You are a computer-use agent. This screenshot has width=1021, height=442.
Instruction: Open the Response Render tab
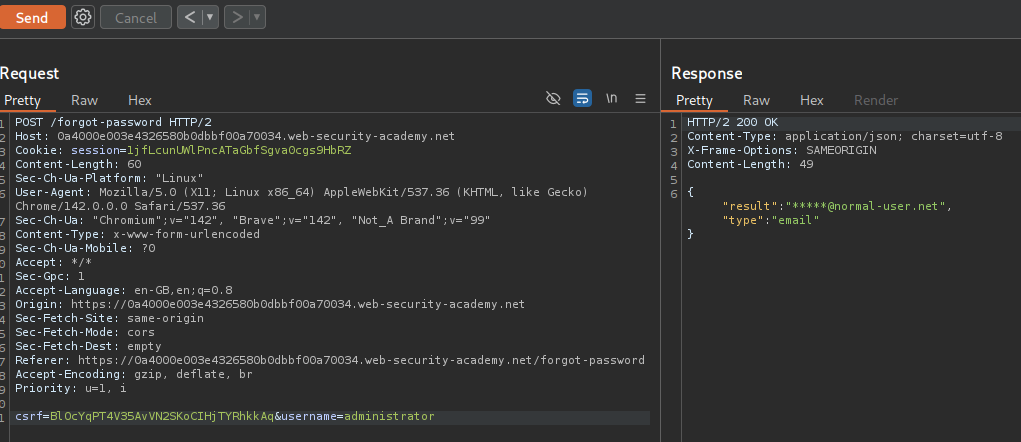pyautogui.click(x=875, y=100)
